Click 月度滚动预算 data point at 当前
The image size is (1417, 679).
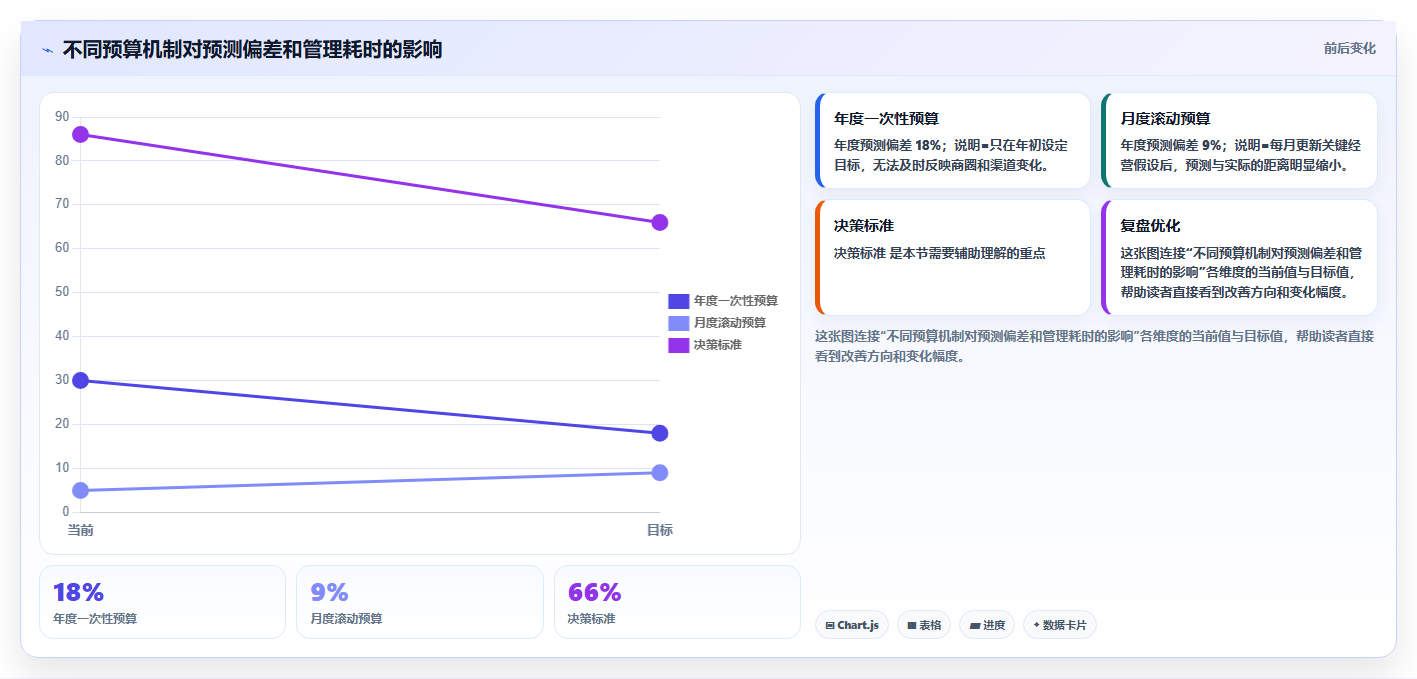(x=81, y=490)
